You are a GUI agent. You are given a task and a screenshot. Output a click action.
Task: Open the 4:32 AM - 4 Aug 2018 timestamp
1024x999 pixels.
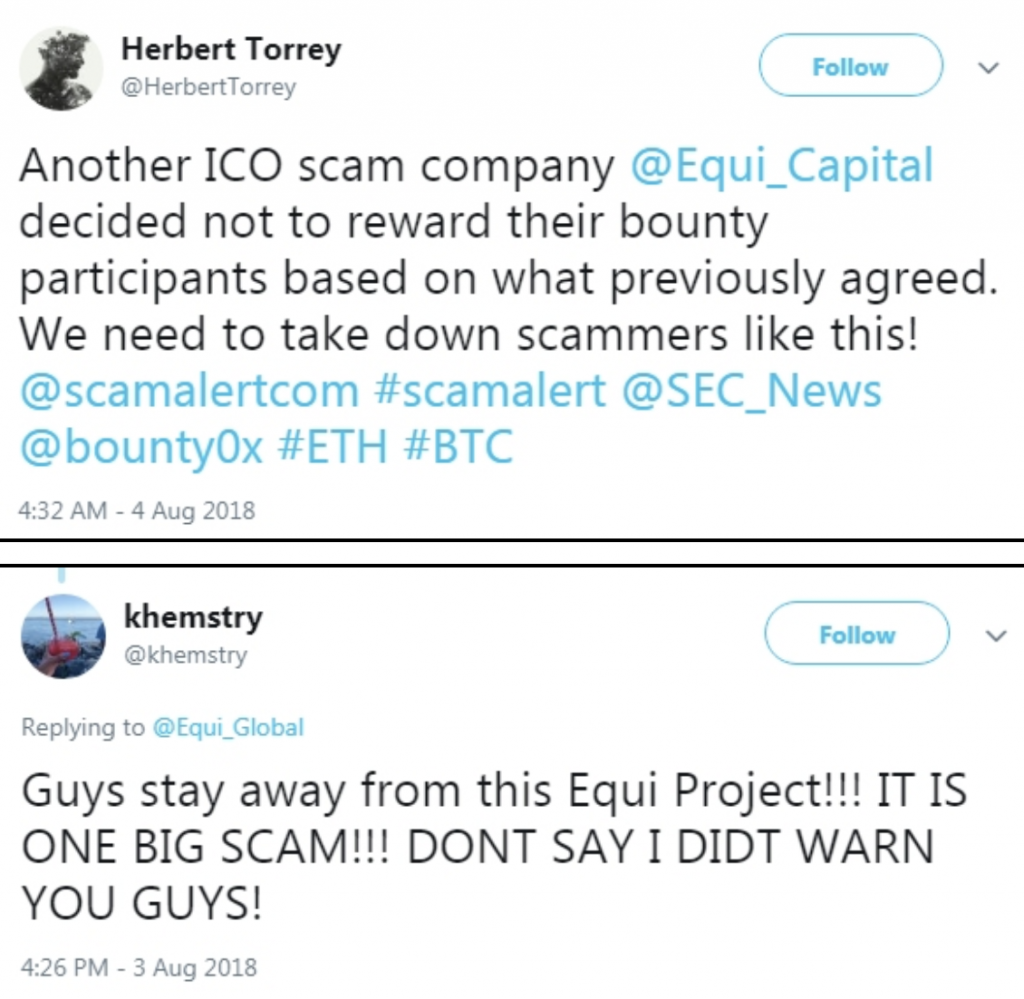(137, 510)
